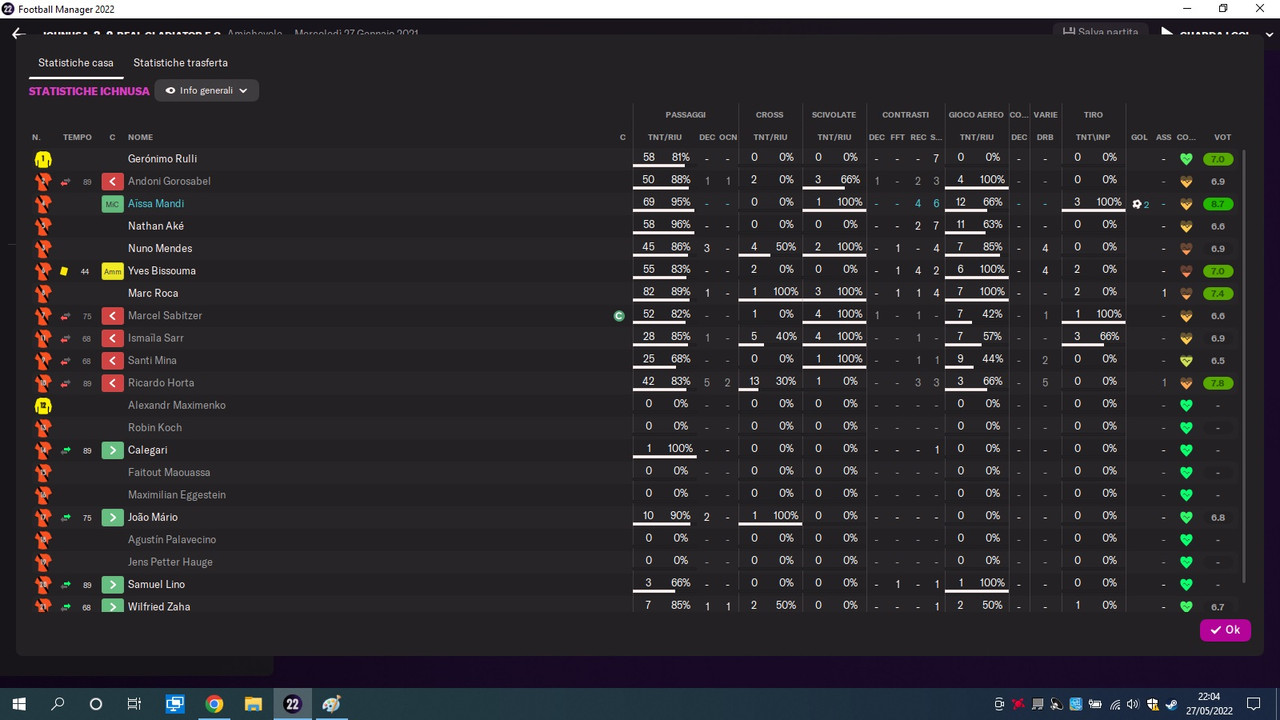Click the orange shirt icon for Nathan Aké
Screen dimensions: 1280x720
click(43, 226)
